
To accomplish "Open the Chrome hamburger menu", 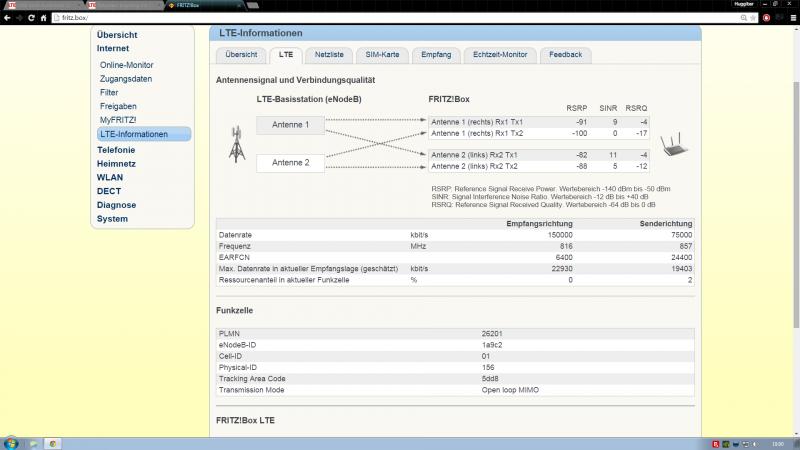I will pyautogui.click(x=793, y=18).
